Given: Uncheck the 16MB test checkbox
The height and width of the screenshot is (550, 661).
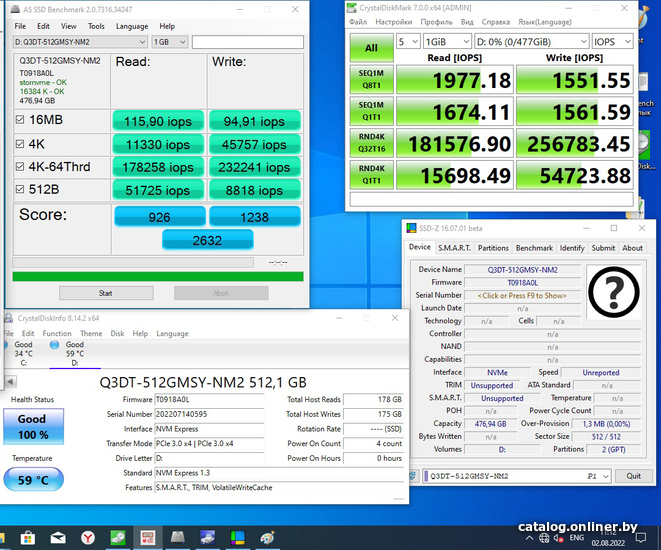Looking at the screenshot, I should [x=21, y=120].
